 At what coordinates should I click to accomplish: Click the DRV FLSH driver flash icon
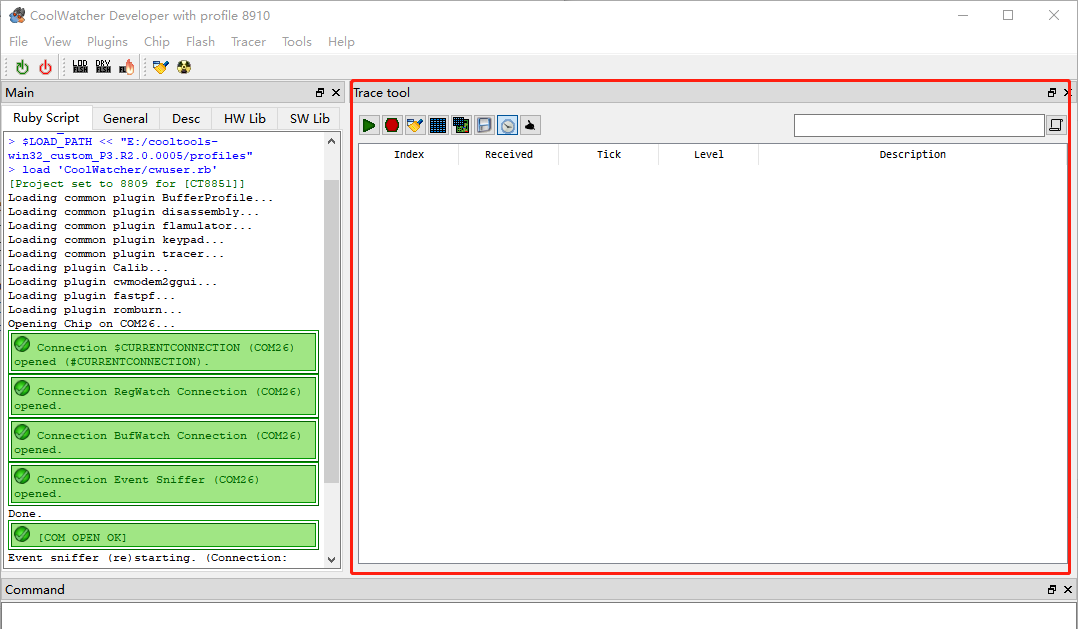[103, 67]
